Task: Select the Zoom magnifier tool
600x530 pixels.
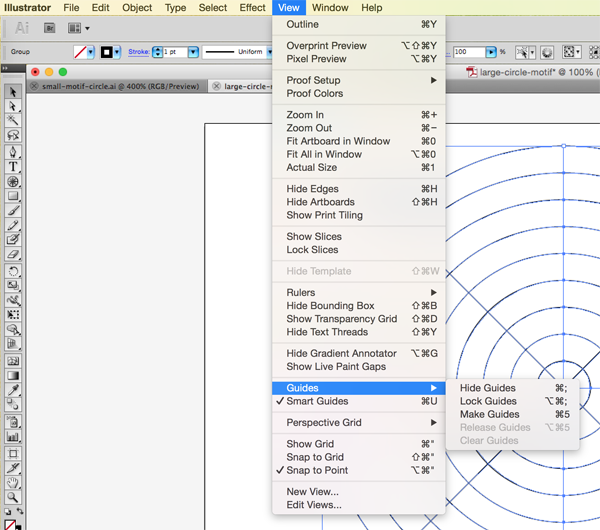Action: 13,497
